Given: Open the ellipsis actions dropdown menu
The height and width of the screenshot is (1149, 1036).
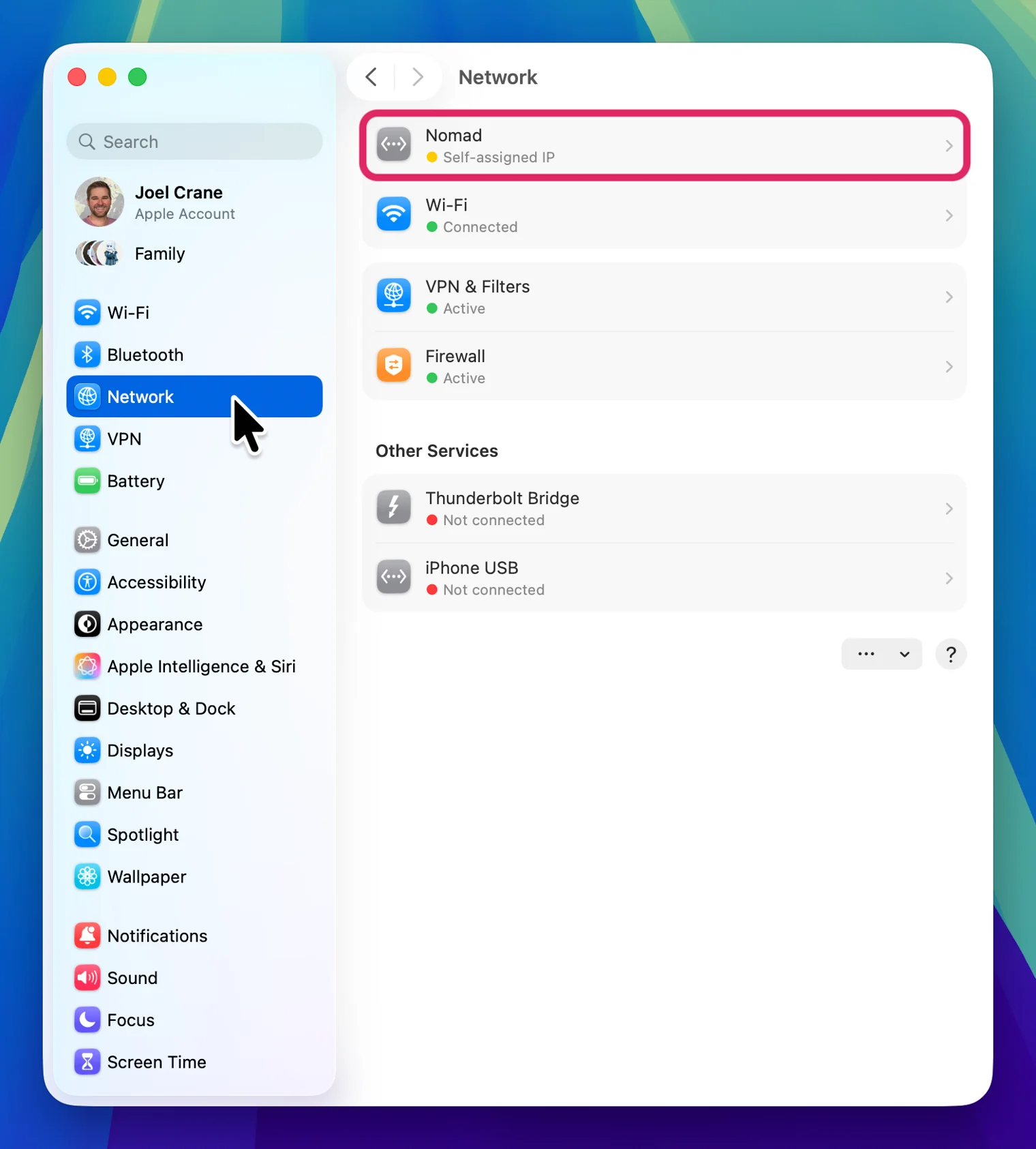Looking at the screenshot, I should click(x=881, y=654).
